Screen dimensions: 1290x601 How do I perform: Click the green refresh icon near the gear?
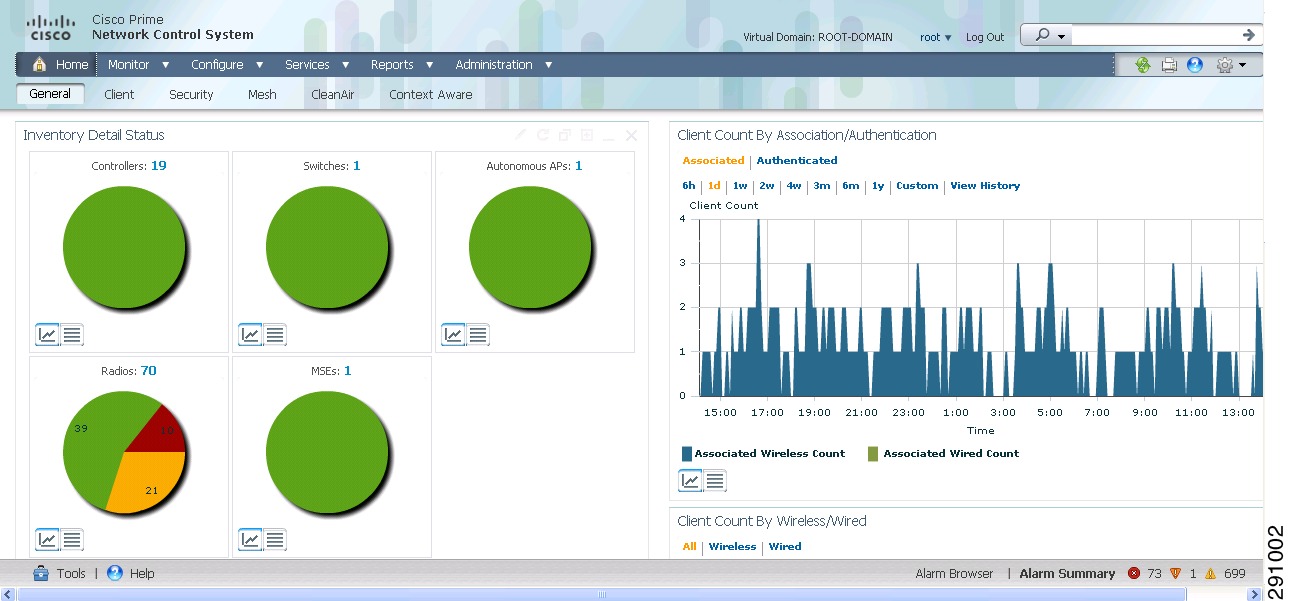click(x=1143, y=63)
